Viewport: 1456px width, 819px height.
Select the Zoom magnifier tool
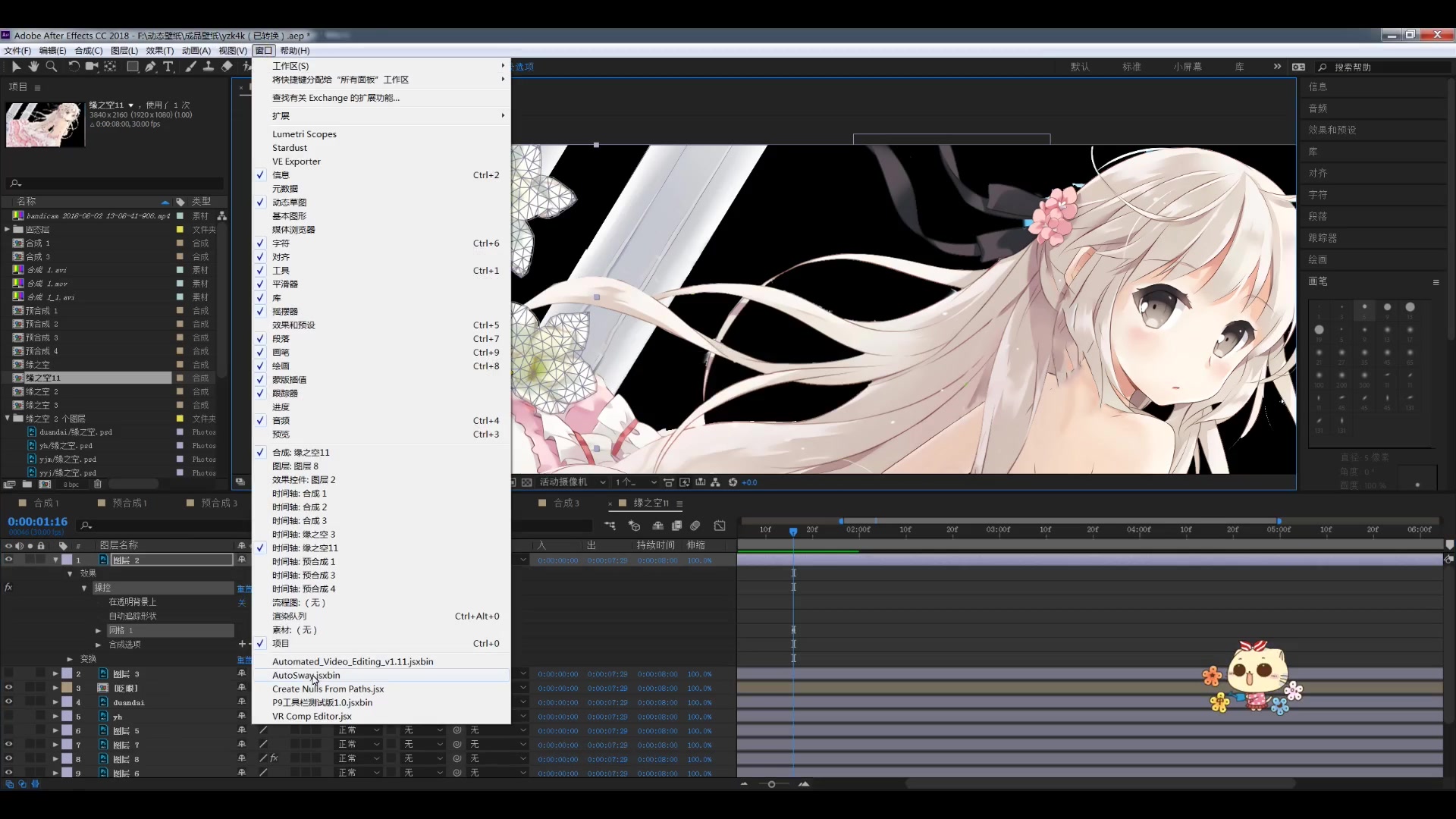(x=52, y=67)
